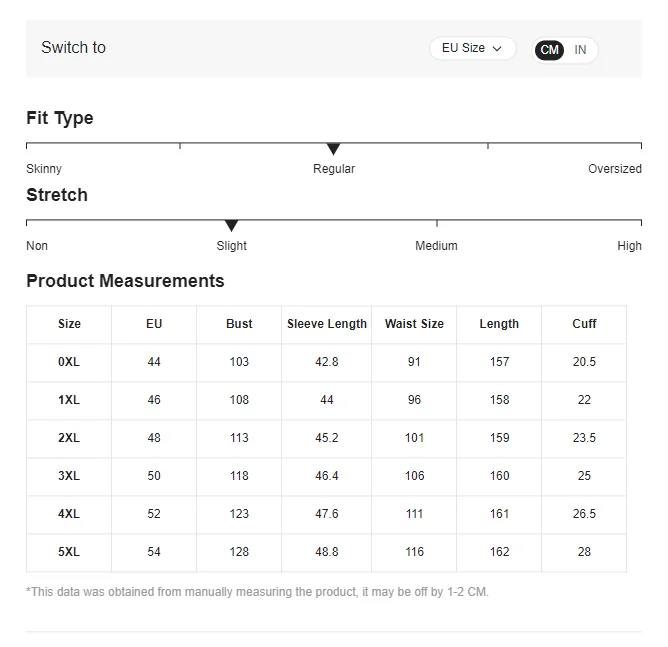
Task: Click the Size column header
Action: pos(69,324)
